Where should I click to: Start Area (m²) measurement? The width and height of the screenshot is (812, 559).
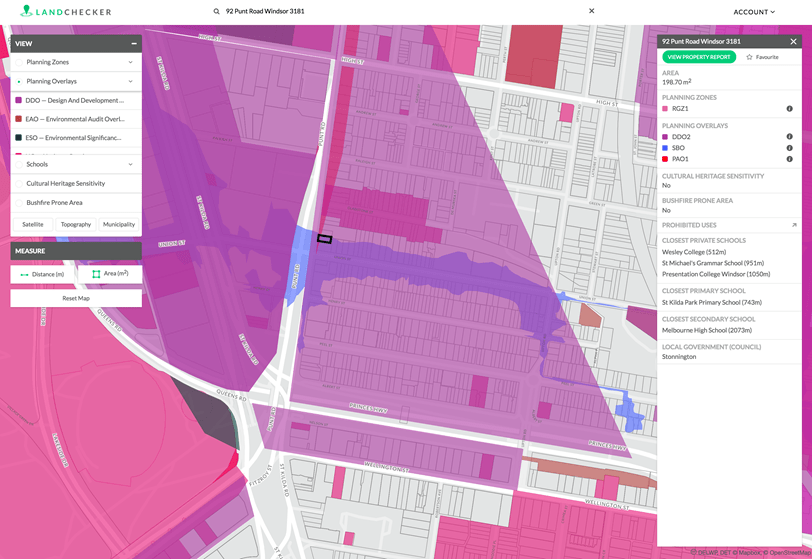(110, 274)
